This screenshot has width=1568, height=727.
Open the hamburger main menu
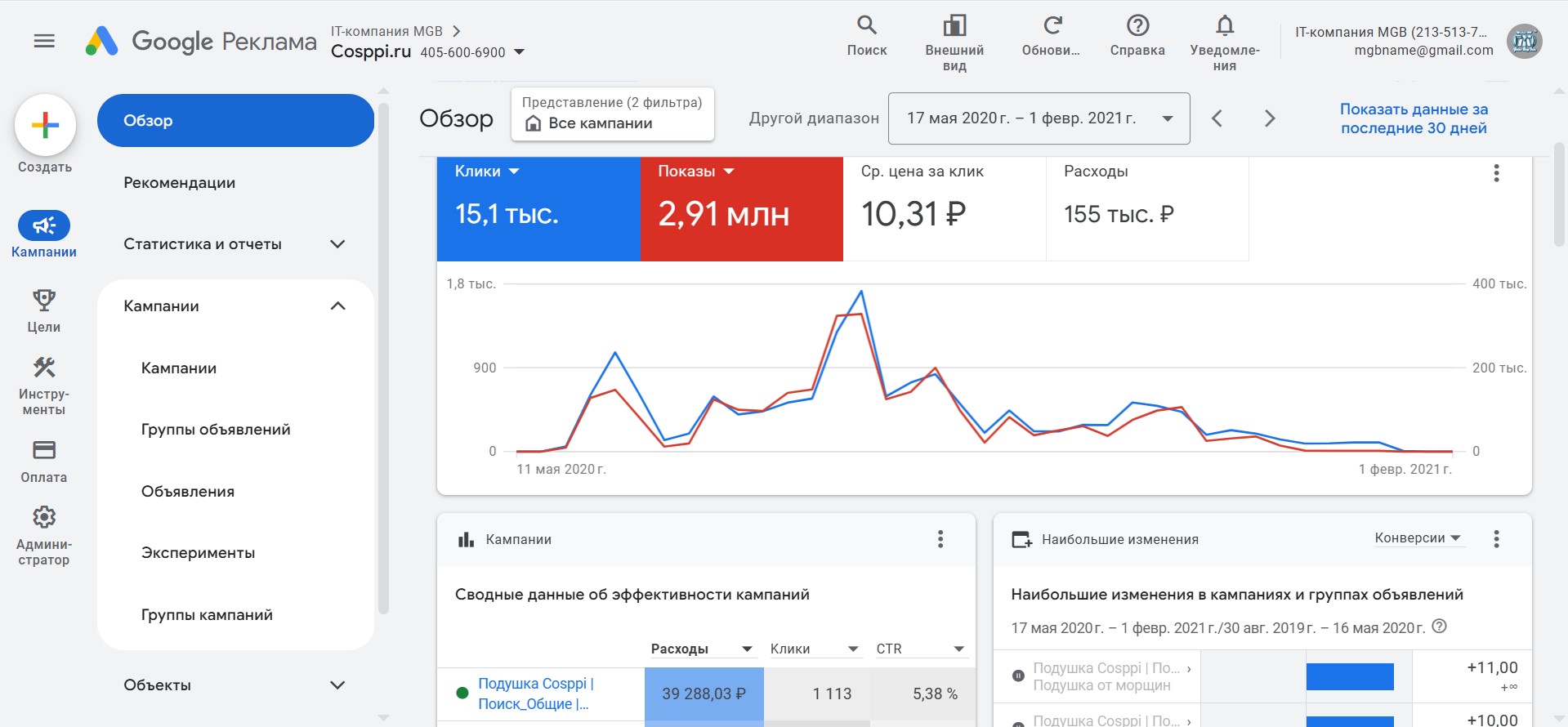point(44,41)
